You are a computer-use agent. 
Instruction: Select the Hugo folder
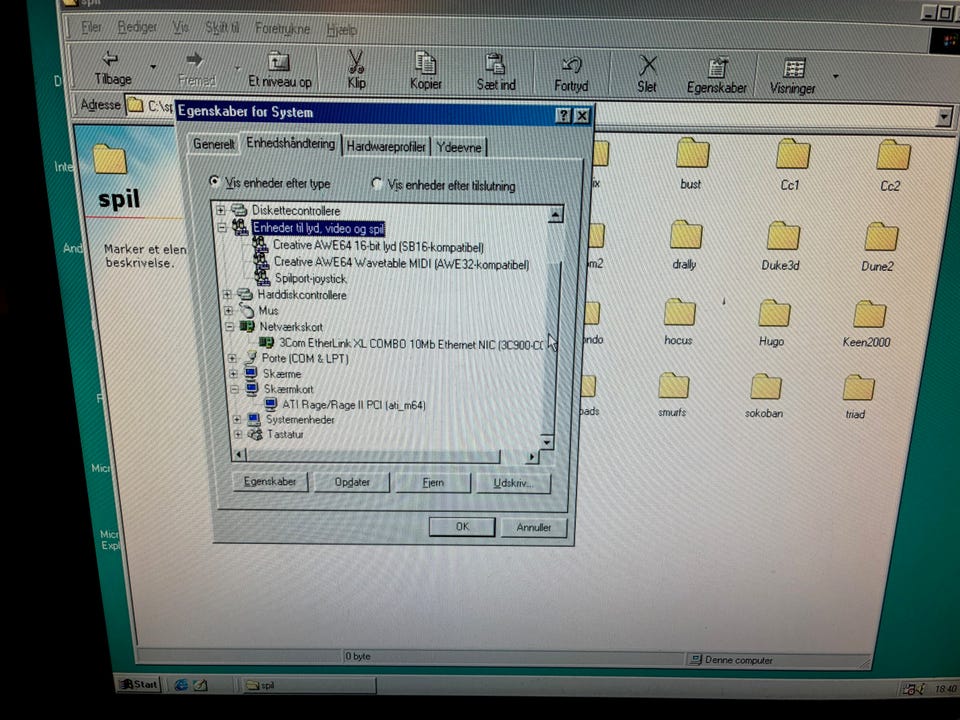(x=773, y=323)
